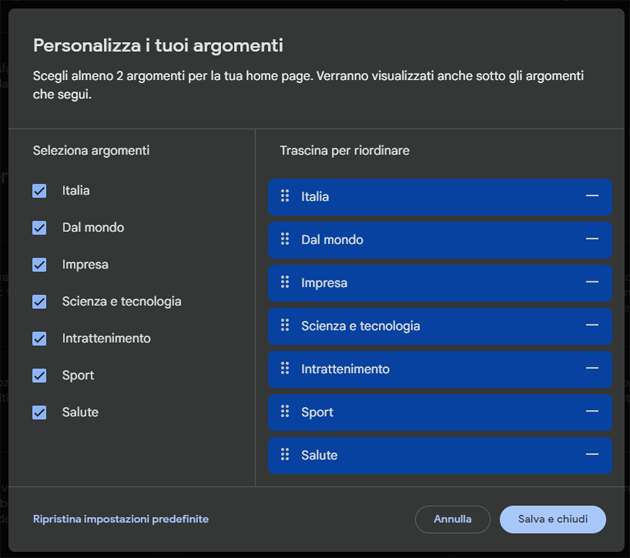Grab the Intrattenimento drag handle icon
This screenshot has height=558, width=630.
285,369
